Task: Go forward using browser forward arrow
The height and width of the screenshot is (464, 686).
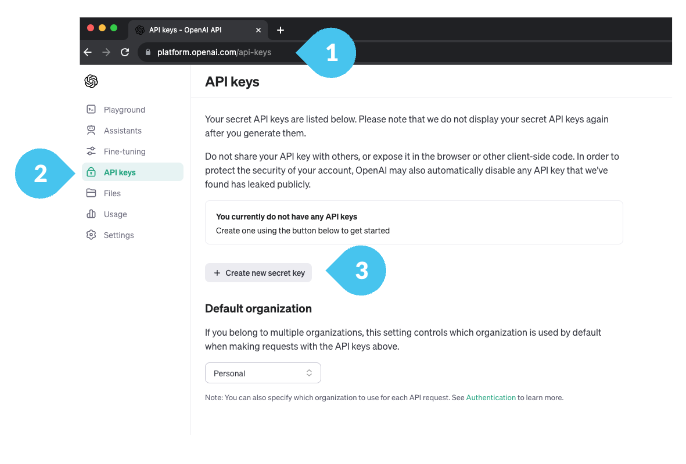Action: (x=106, y=51)
